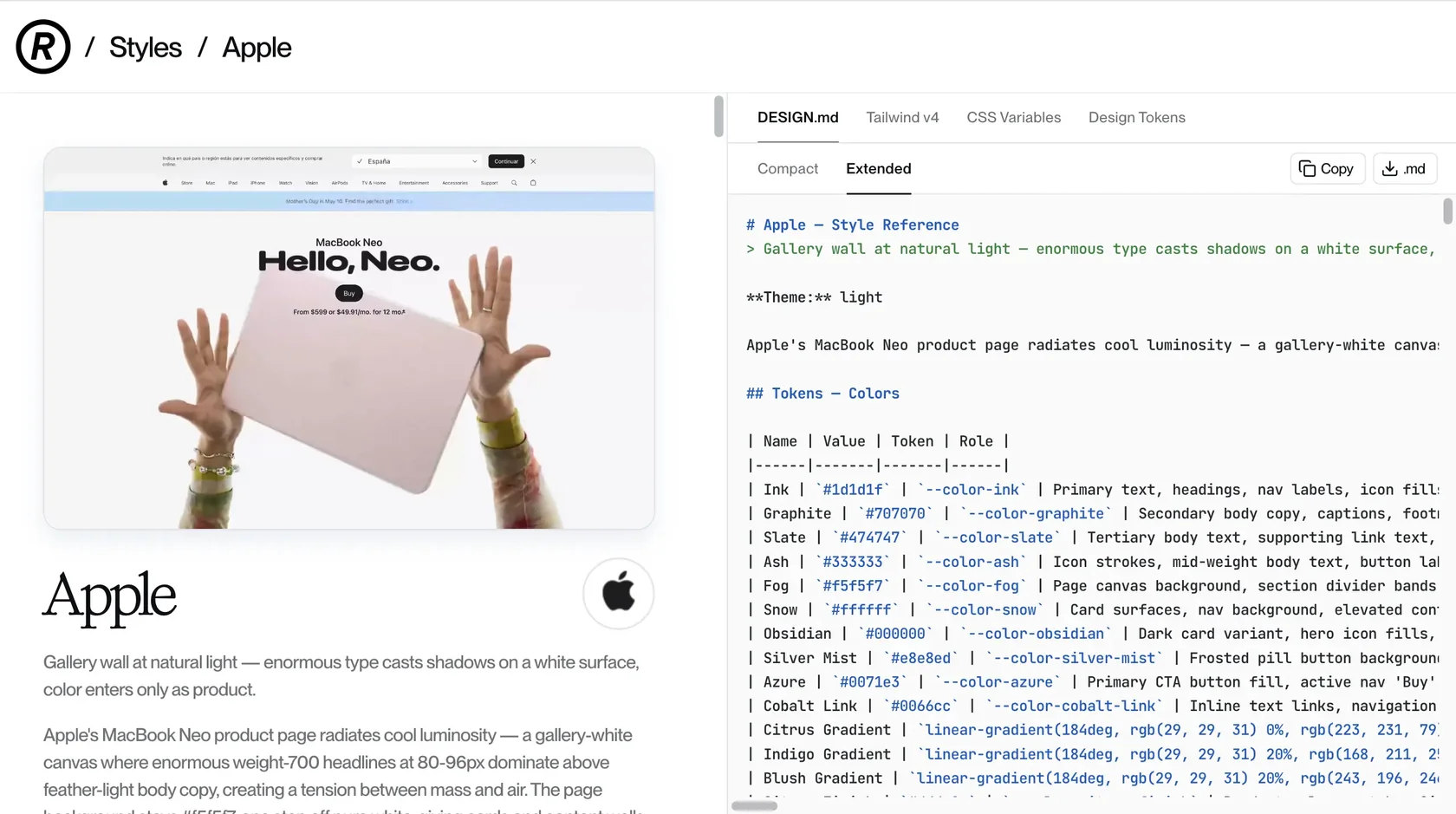This screenshot has height=814, width=1456.
Task: Click the "Gallery wall at natural light" tagline paragraph
Action: 341,676
